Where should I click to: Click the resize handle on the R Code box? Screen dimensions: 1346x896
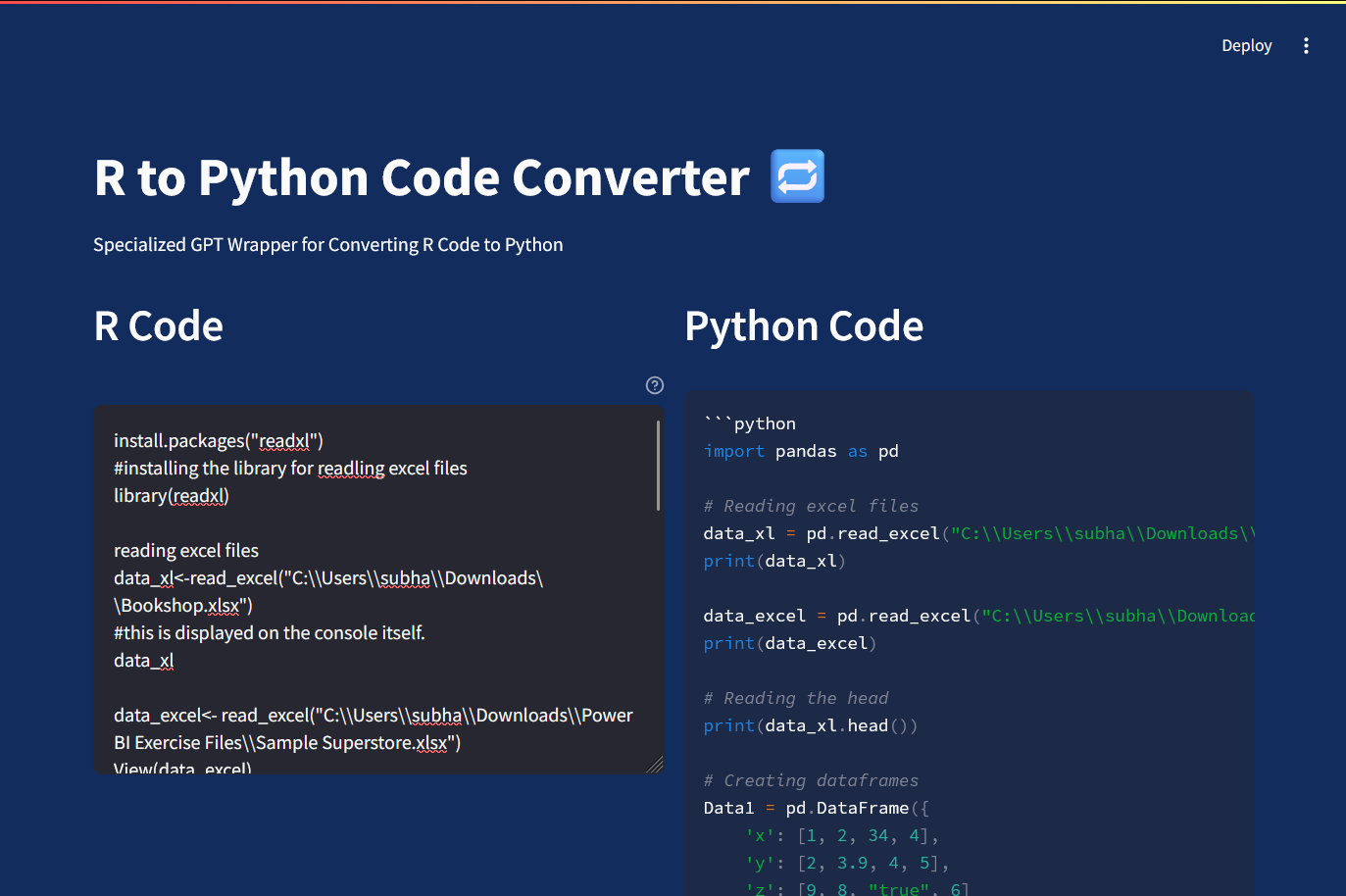[x=655, y=762]
